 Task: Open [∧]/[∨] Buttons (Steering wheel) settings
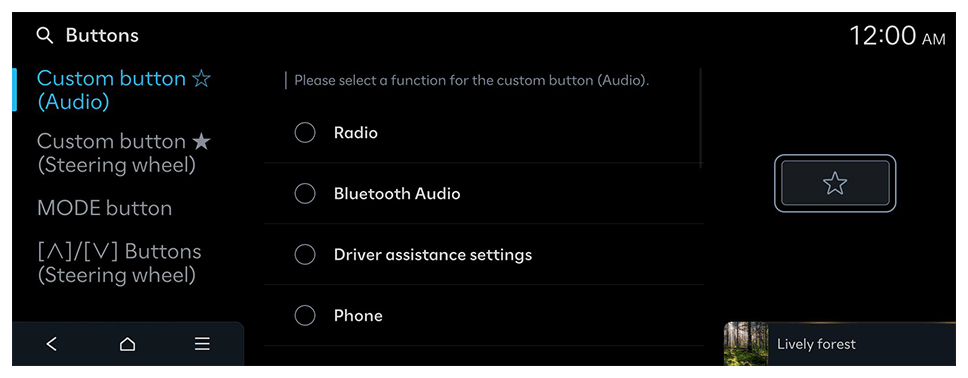[119, 263]
